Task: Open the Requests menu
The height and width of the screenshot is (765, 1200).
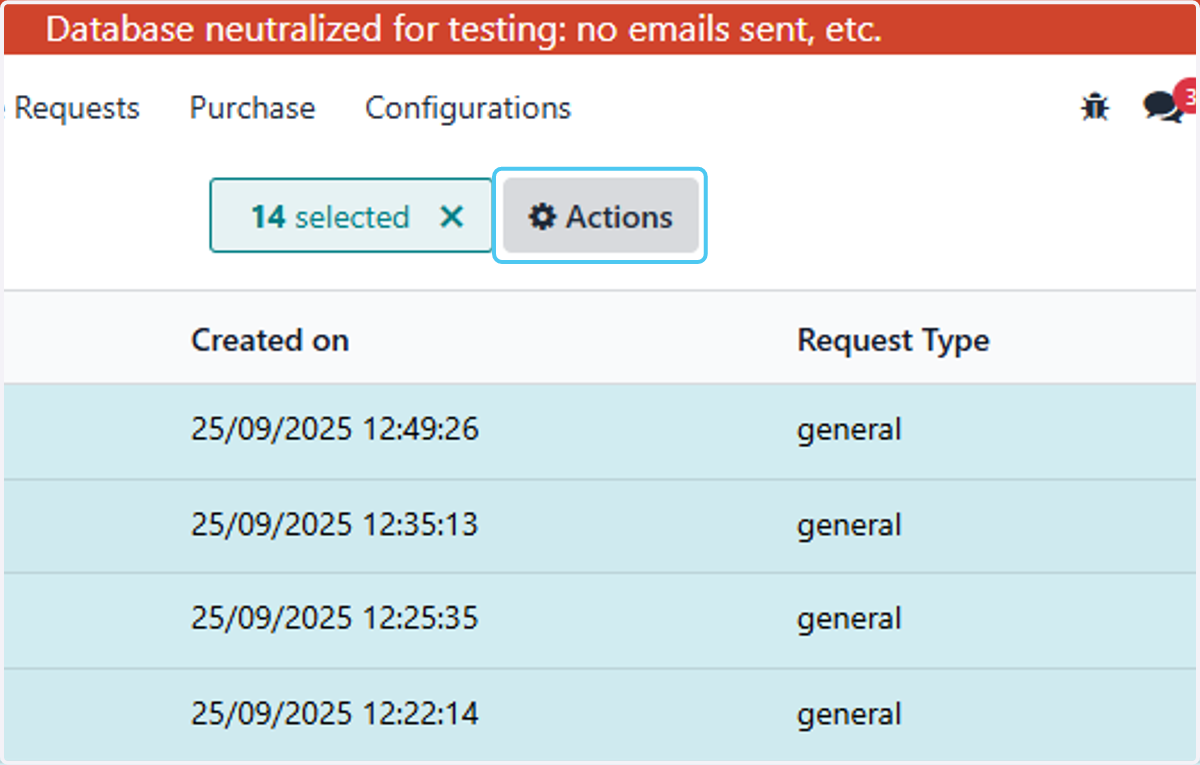Action: [77, 108]
